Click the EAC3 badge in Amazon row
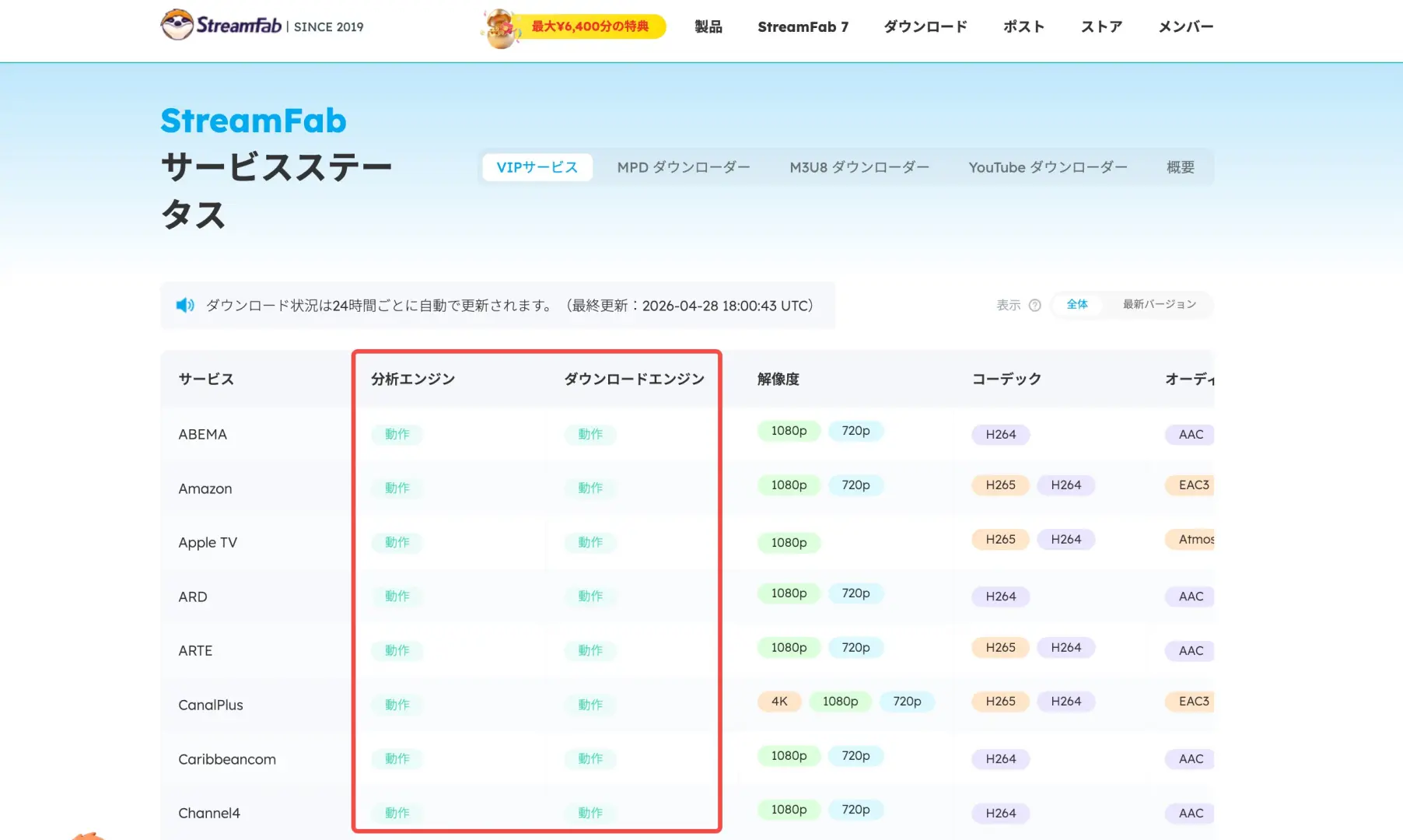The height and width of the screenshot is (840, 1403). click(1191, 485)
